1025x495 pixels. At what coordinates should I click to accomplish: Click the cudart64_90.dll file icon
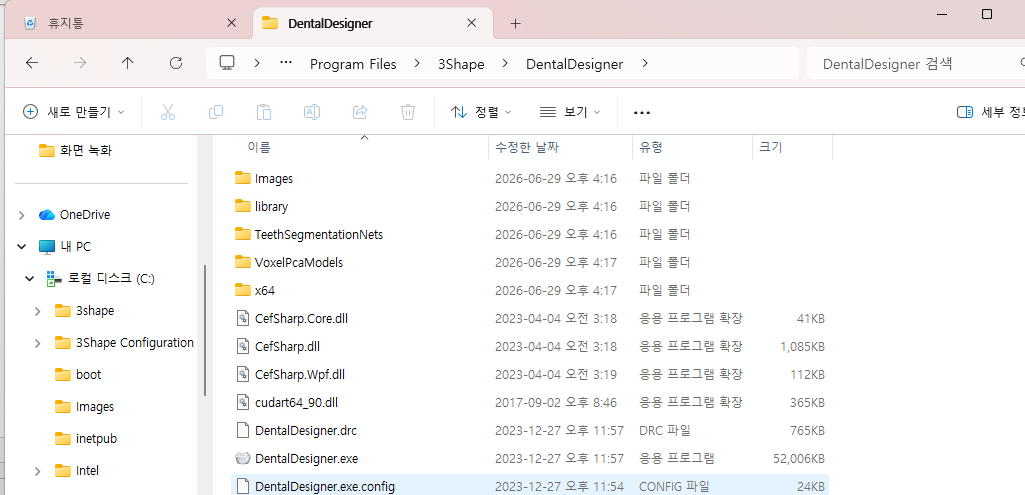coord(243,401)
